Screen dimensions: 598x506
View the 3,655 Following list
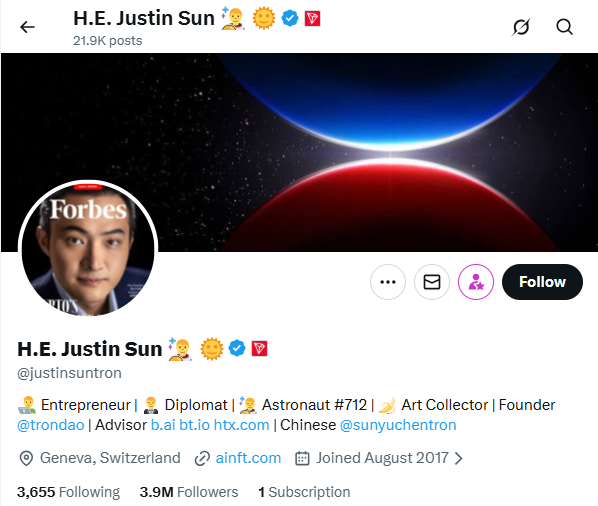(68, 492)
